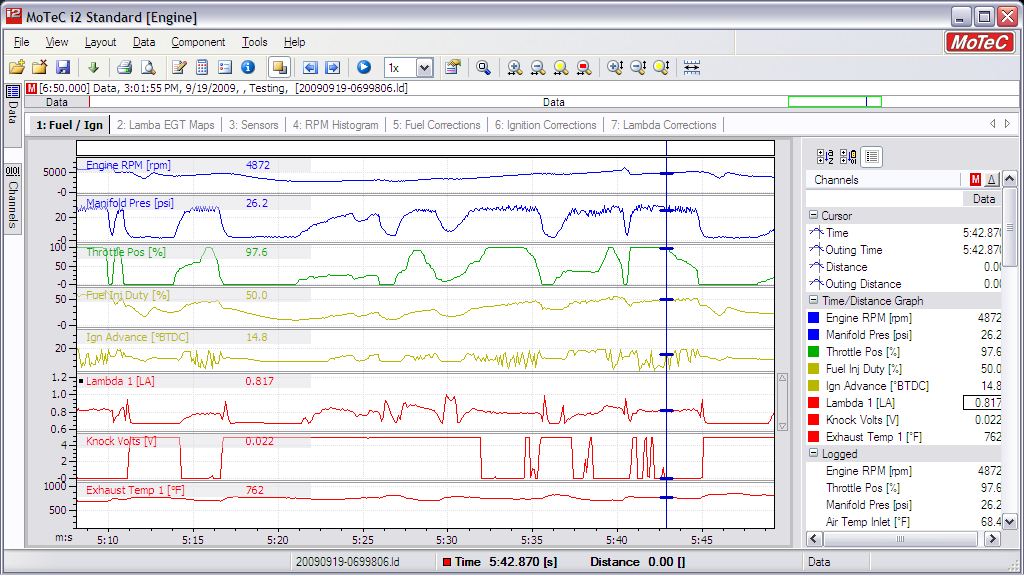Screen dimensions: 1024x576
Task: Click the green download arrow icon
Action: (93, 67)
